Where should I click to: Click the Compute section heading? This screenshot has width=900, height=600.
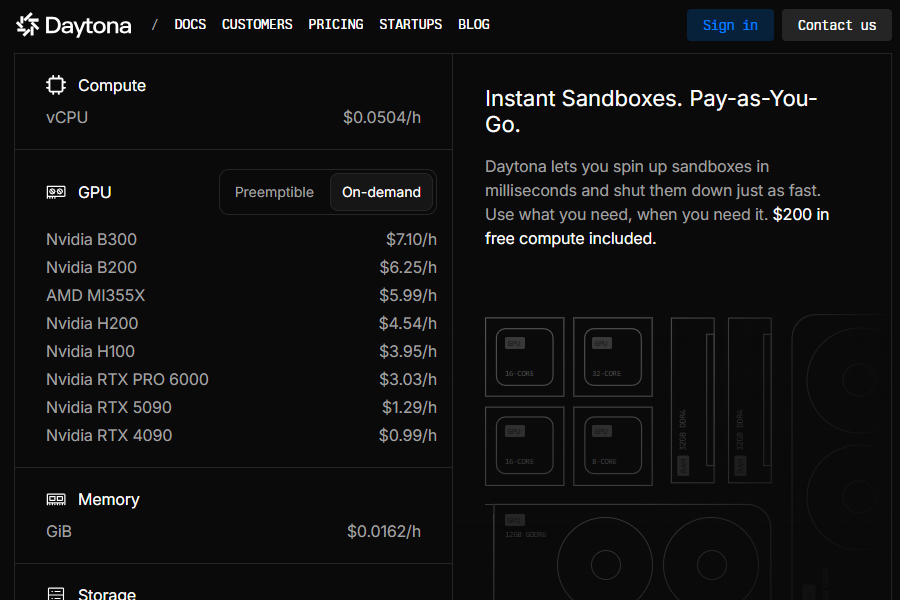click(112, 86)
